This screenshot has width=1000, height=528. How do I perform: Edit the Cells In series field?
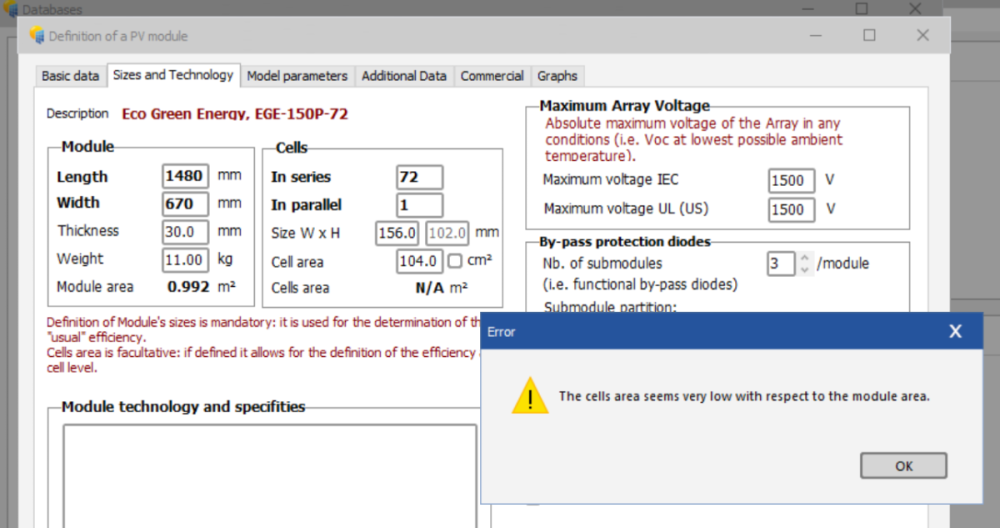[419, 177]
